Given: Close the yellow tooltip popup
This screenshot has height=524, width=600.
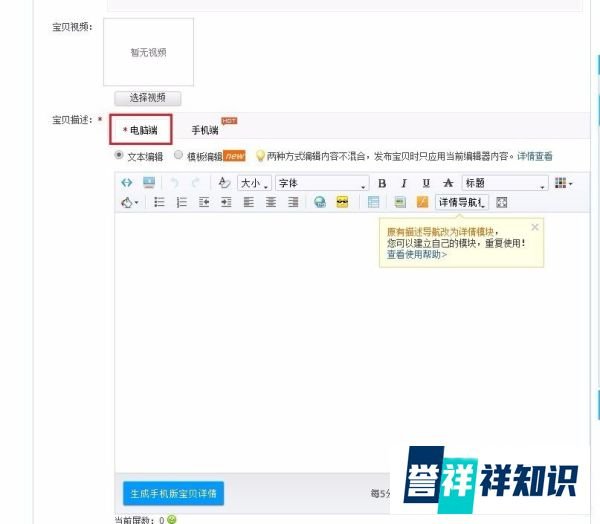Looking at the screenshot, I should click(535, 227).
